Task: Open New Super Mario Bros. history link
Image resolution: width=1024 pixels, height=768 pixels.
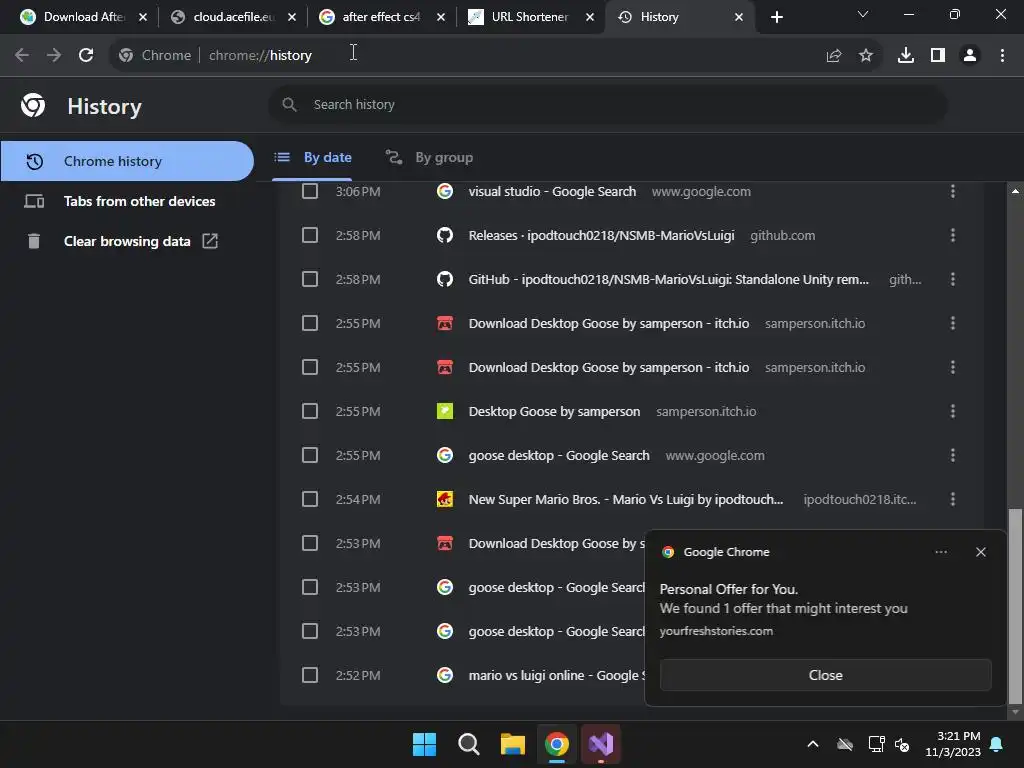Action: [626, 499]
